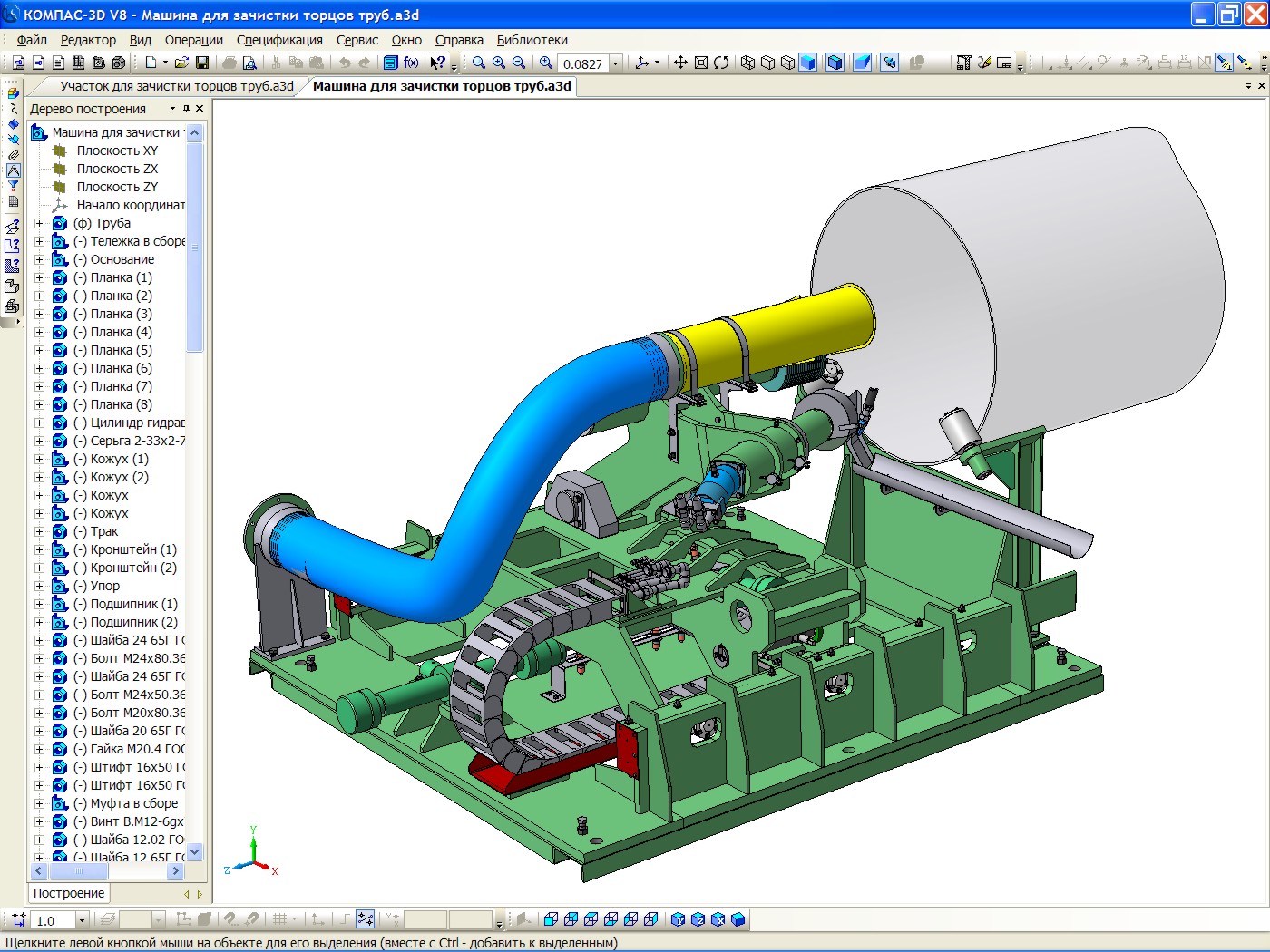Open the zoom scale 0.0827 dropdown
The width and height of the screenshot is (1270, 952).
[615, 63]
